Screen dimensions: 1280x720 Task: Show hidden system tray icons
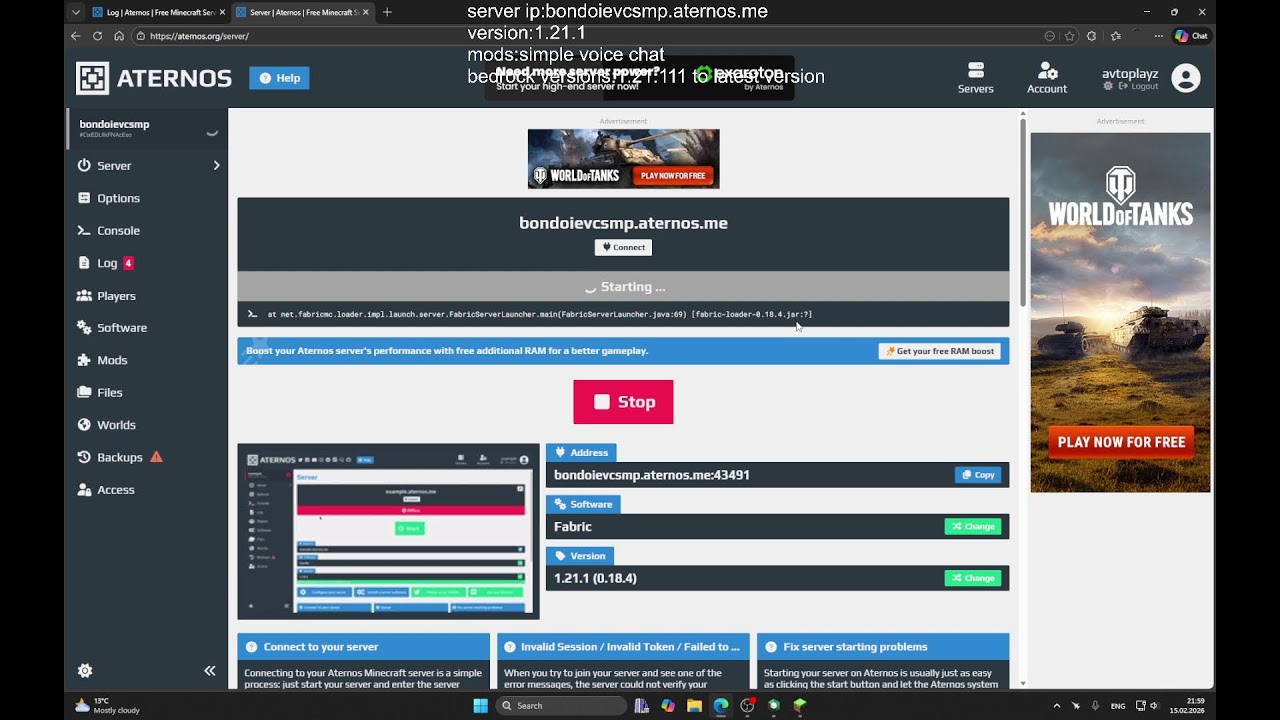tap(1056, 705)
